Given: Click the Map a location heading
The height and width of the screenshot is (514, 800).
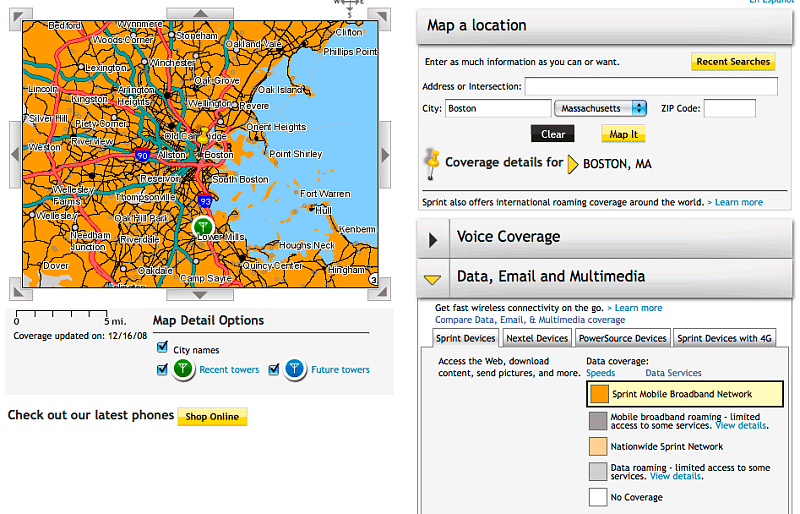Looking at the screenshot, I should point(477,25).
